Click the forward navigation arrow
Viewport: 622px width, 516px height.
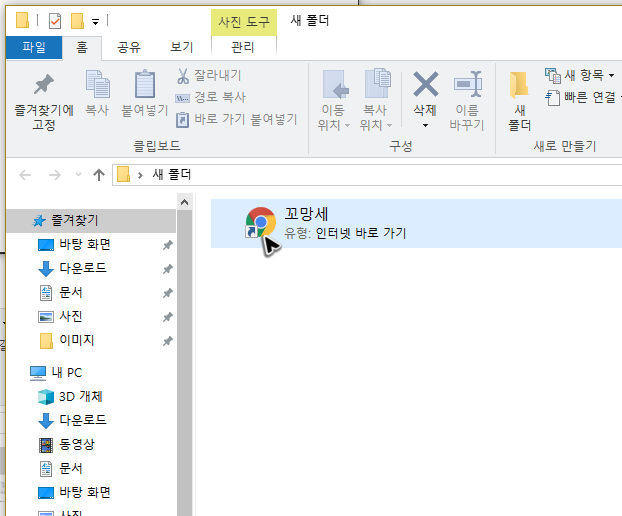coord(55,175)
